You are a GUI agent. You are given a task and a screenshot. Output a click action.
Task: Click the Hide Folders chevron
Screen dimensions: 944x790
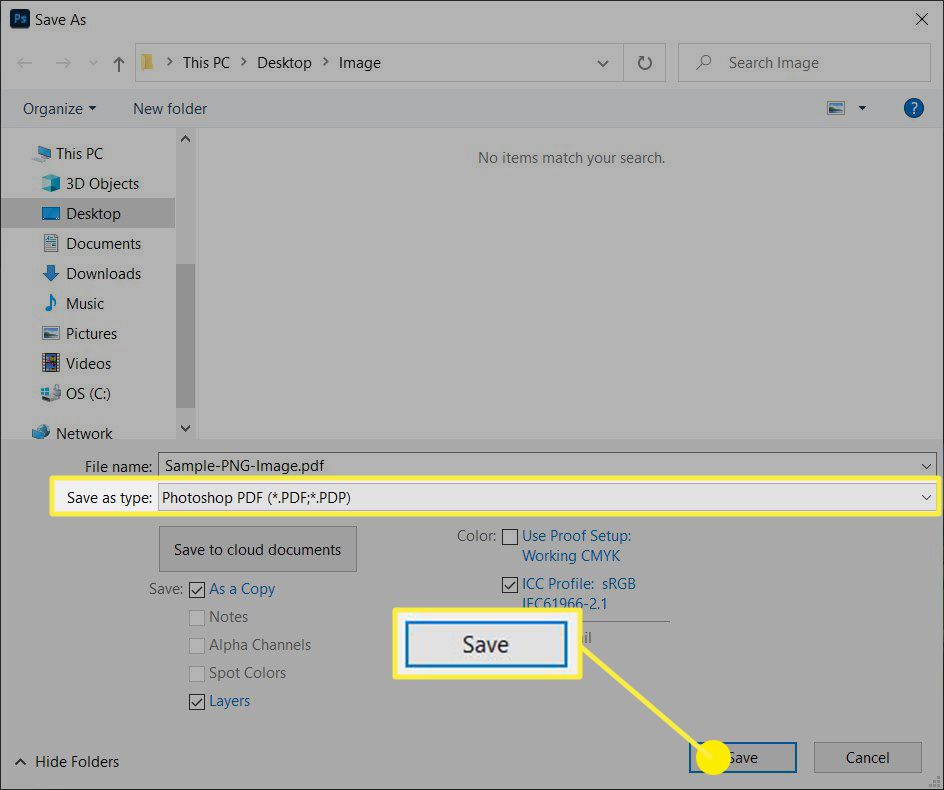[20, 762]
